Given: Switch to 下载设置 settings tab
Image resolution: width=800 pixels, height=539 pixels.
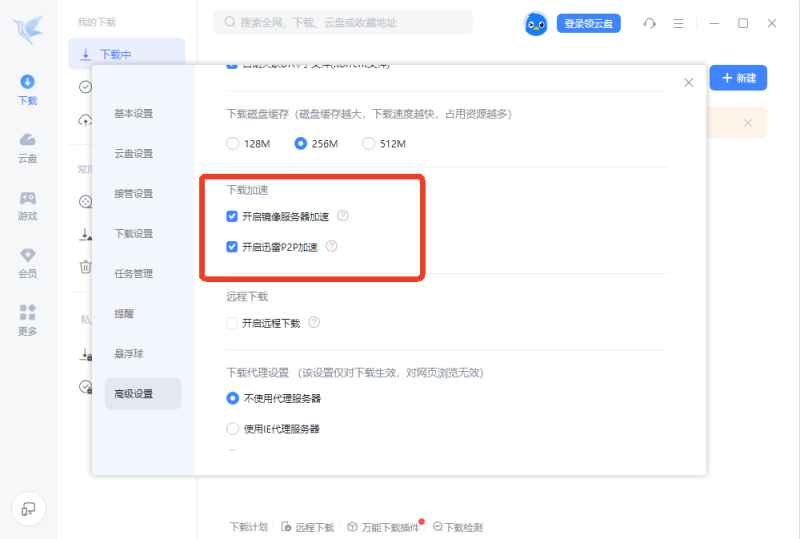Looking at the screenshot, I should pyautogui.click(x=134, y=234).
